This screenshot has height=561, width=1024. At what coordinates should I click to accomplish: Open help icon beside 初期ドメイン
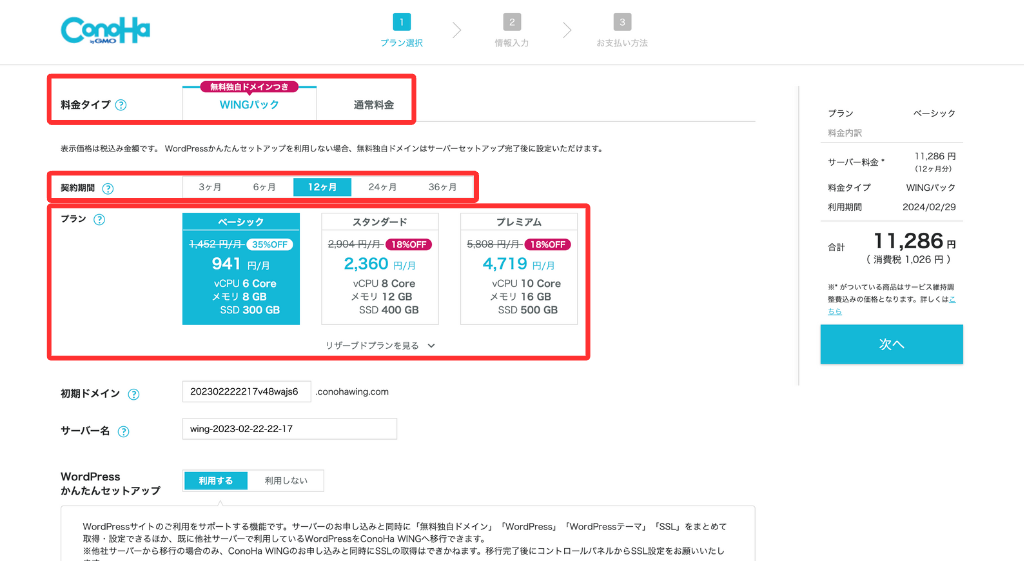point(133,394)
